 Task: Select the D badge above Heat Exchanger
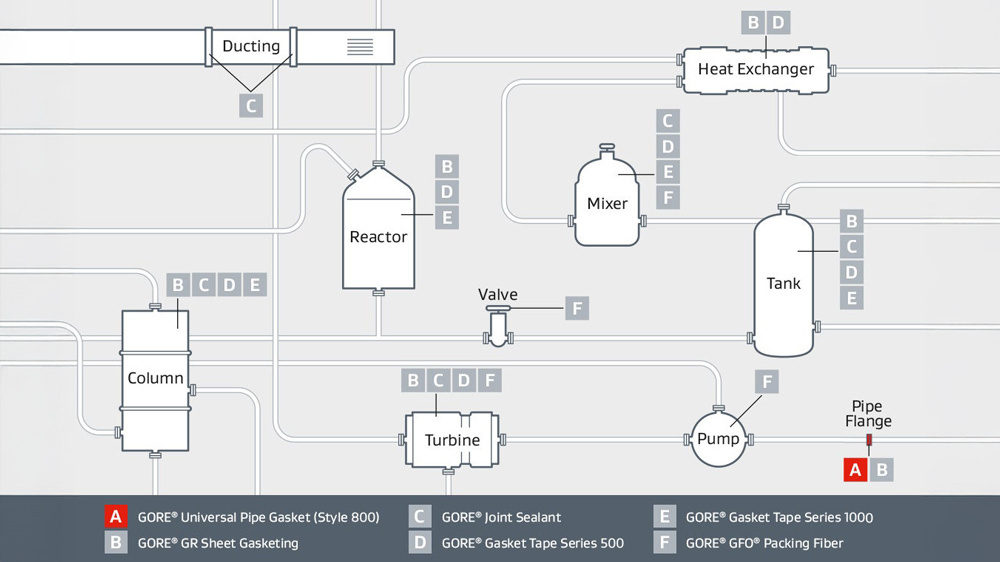(778, 22)
